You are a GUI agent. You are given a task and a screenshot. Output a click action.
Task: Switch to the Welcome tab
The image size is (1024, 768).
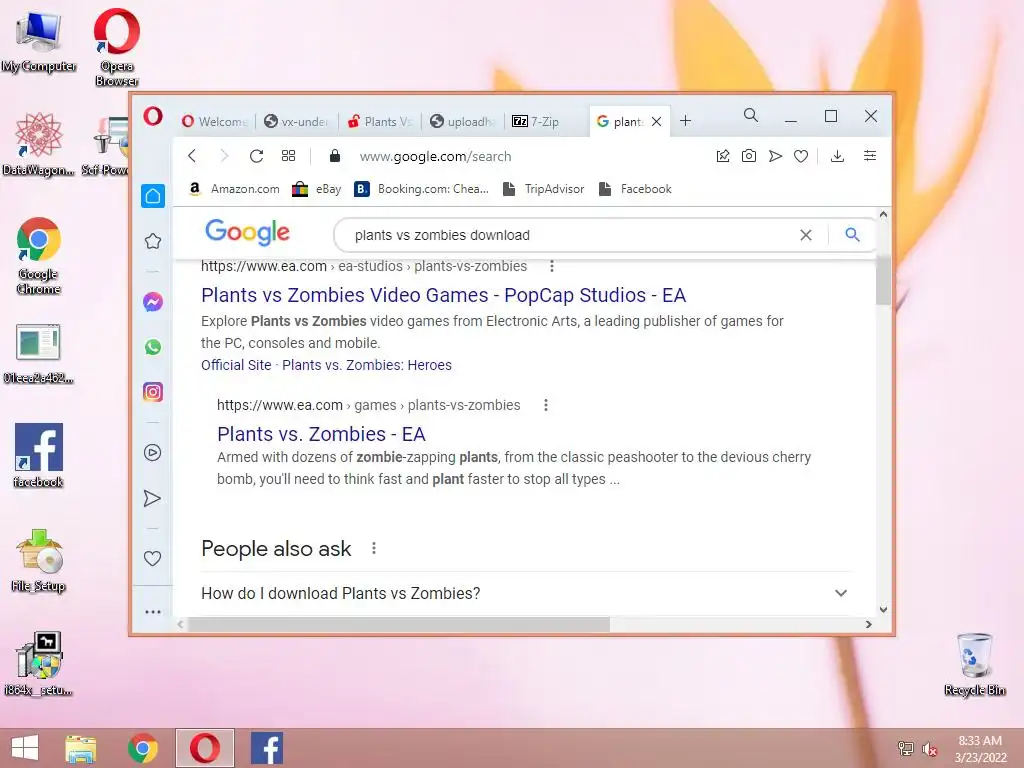[215, 121]
